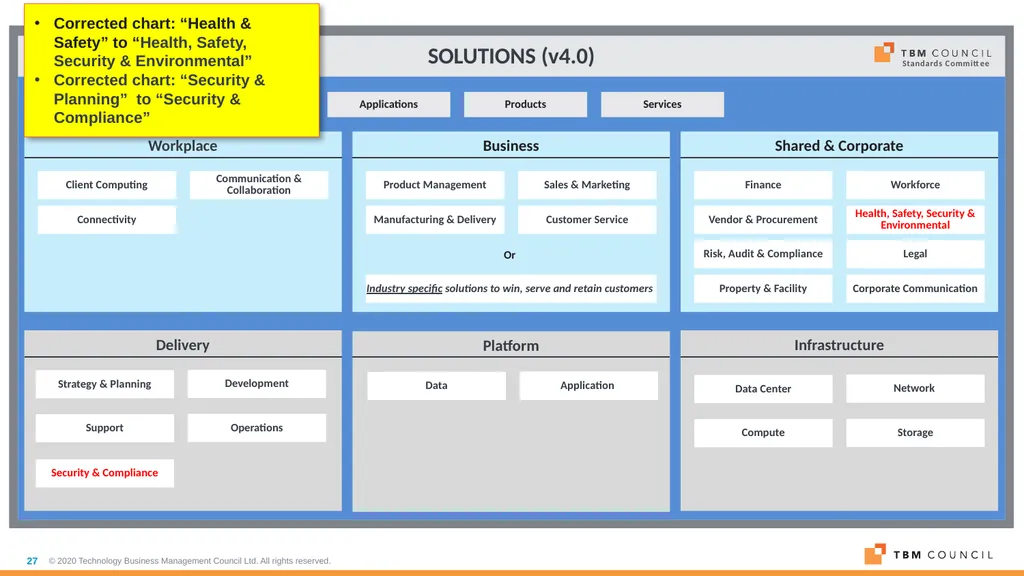Click the Compute box
Image resolution: width=1024 pixels, height=576 pixels.
click(763, 432)
